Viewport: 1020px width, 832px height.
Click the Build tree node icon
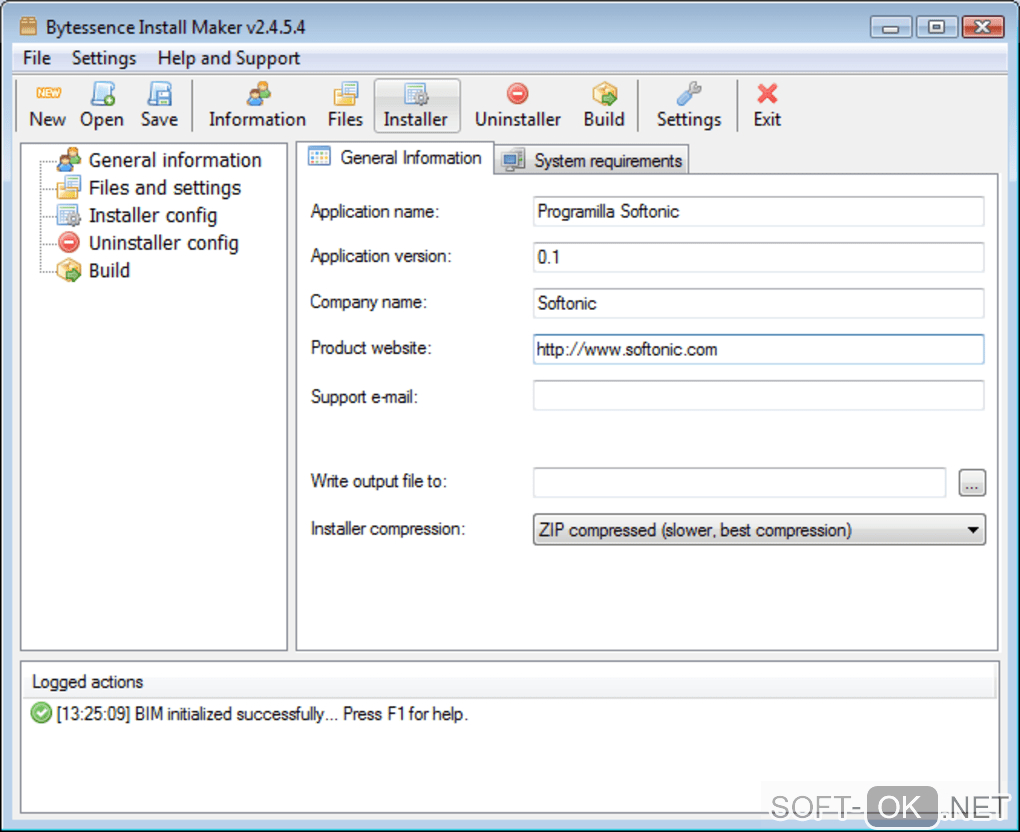pyautogui.click(x=69, y=270)
